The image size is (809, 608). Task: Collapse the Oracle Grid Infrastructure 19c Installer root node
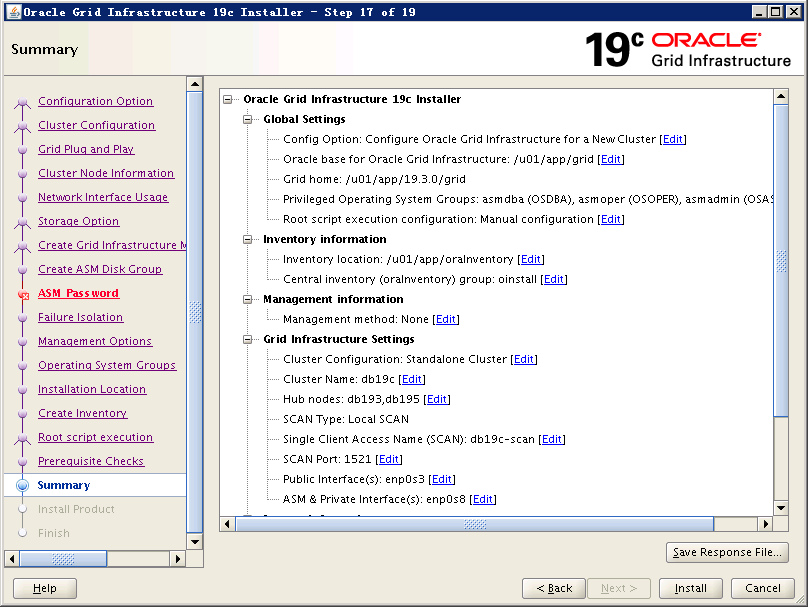click(228, 99)
